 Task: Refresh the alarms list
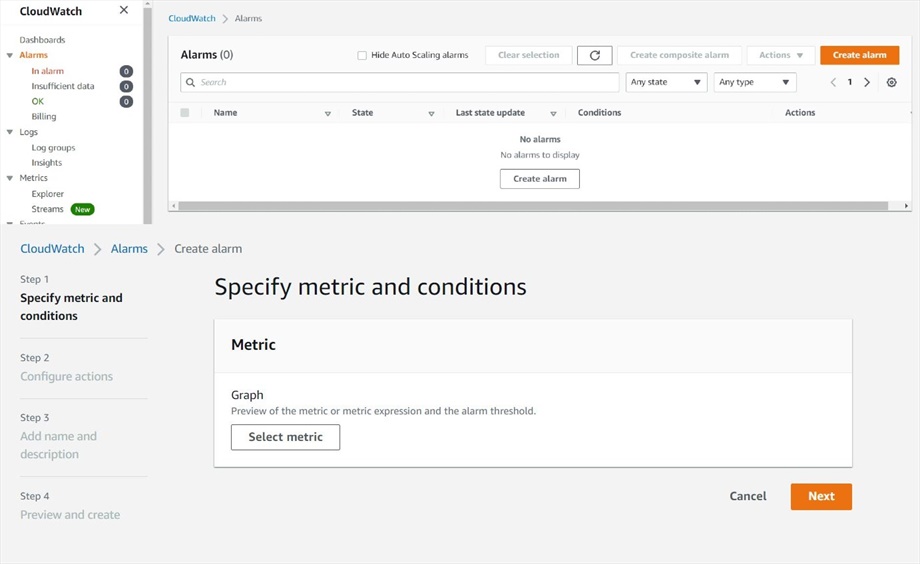click(594, 55)
